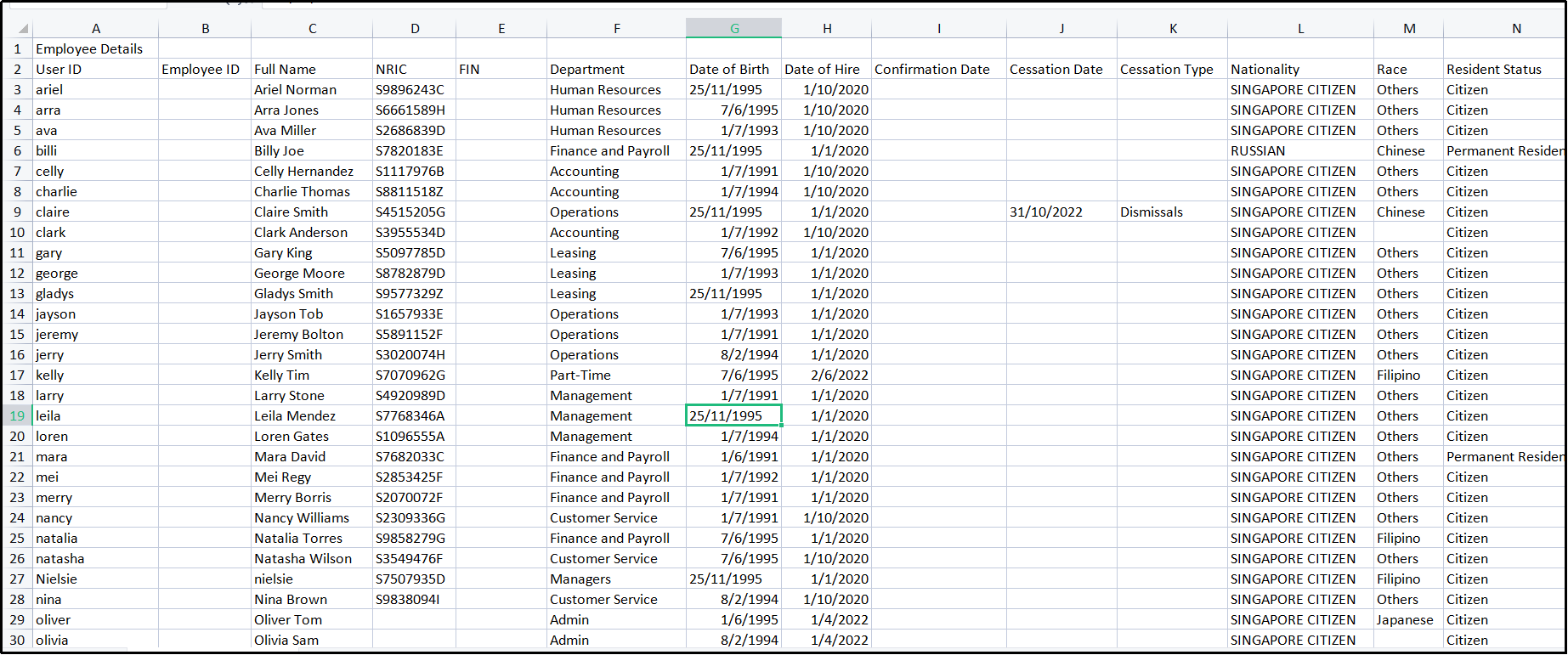The height and width of the screenshot is (655, 1568).
Task: Click the 'User ID' header cell
Action: click(96, 69)
